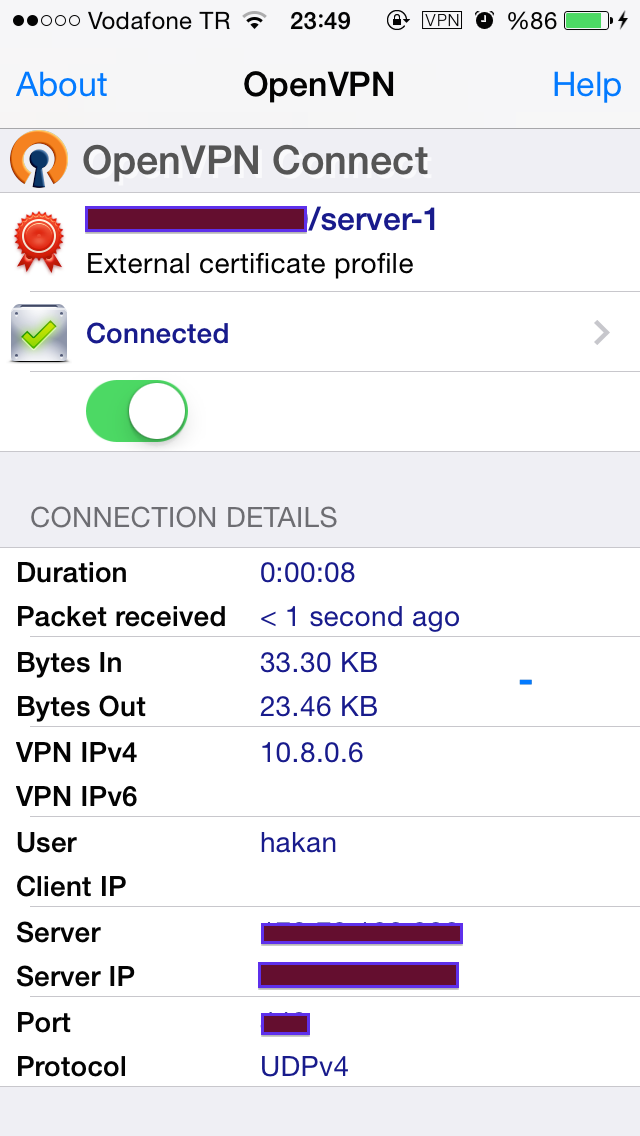
Task: Tap the '< 1 second ago' value
Action: (x=360, y=617)
